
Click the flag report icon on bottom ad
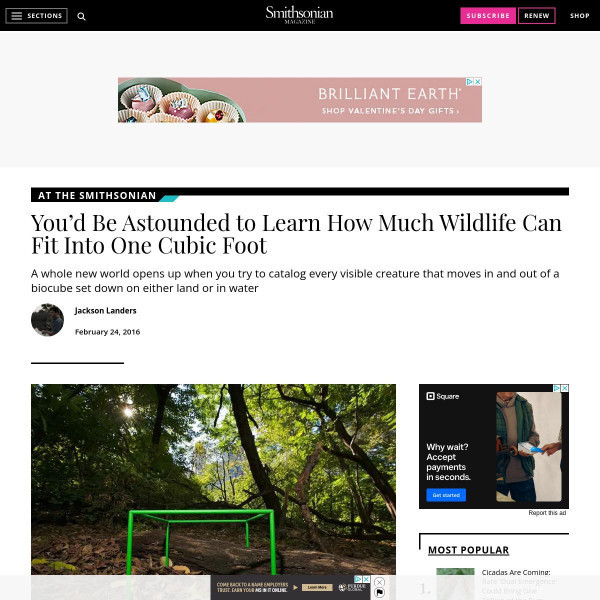379,593
